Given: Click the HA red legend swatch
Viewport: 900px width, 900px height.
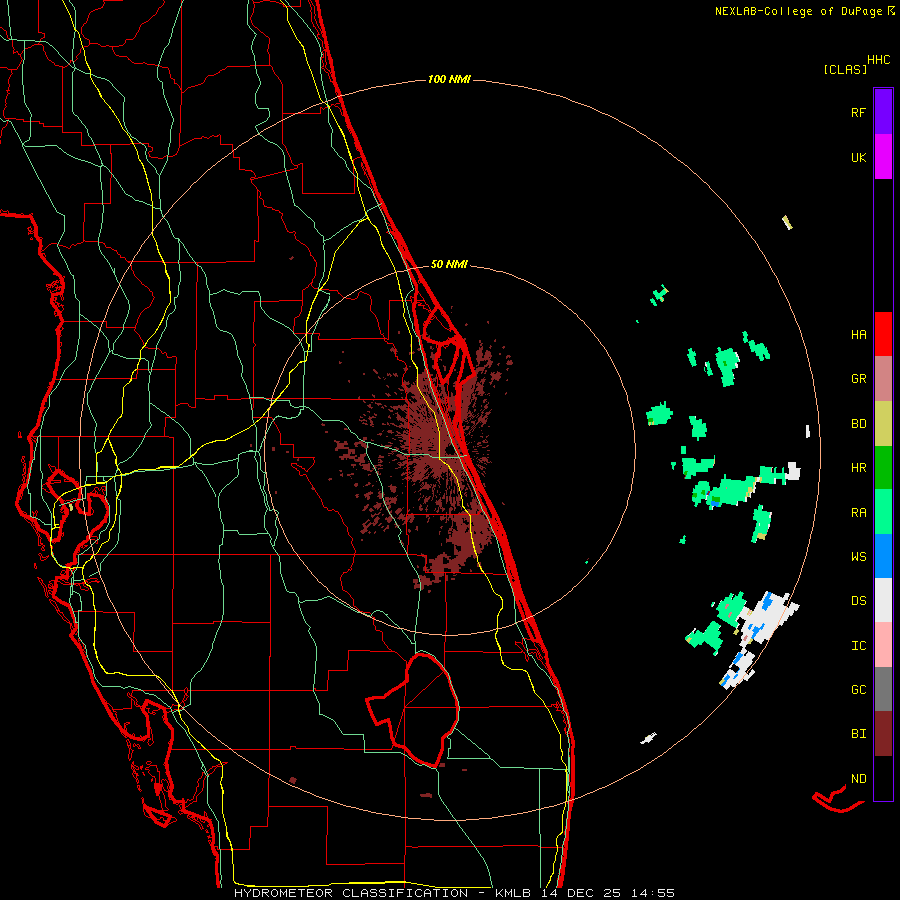Looking at the screenshot, I should (x=883, y=334).
